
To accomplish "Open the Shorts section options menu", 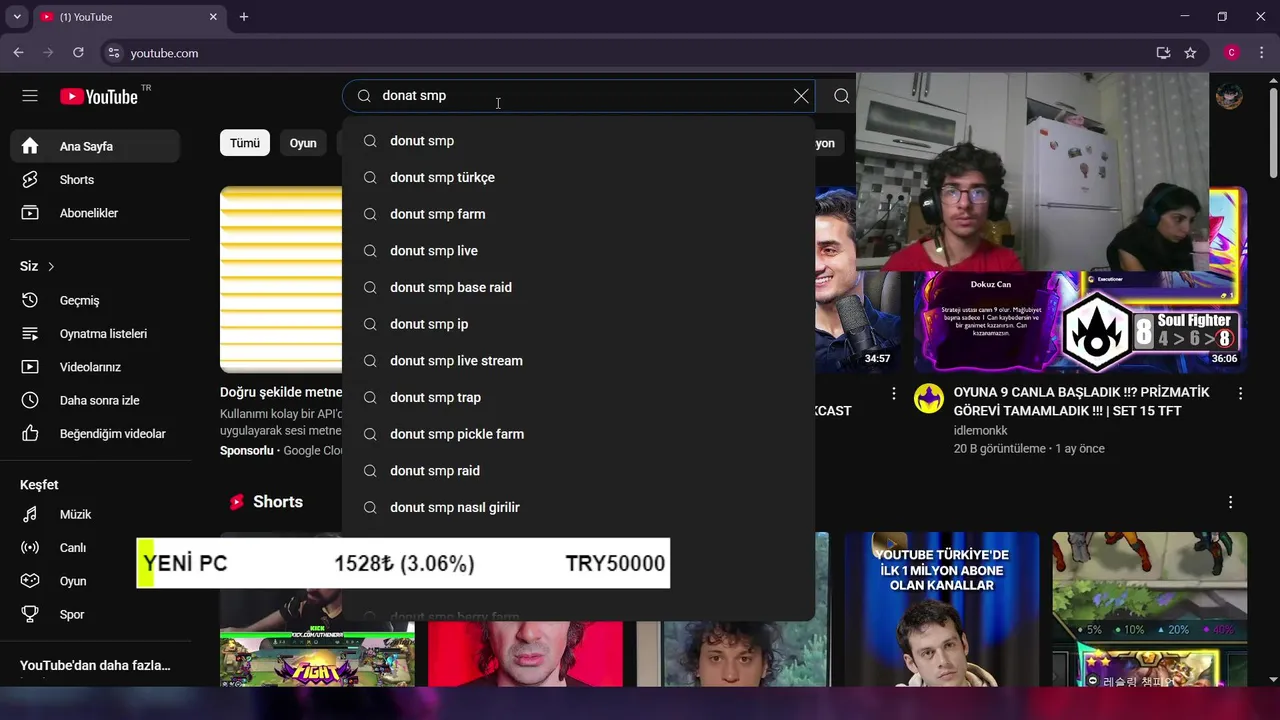I will (x=1231, y=502).
